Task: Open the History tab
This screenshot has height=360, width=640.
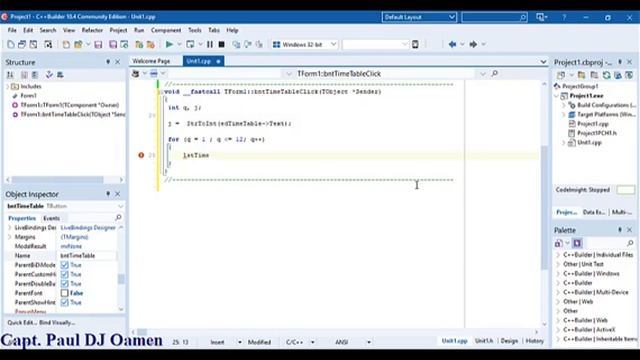Action: [x=534, y=341]
